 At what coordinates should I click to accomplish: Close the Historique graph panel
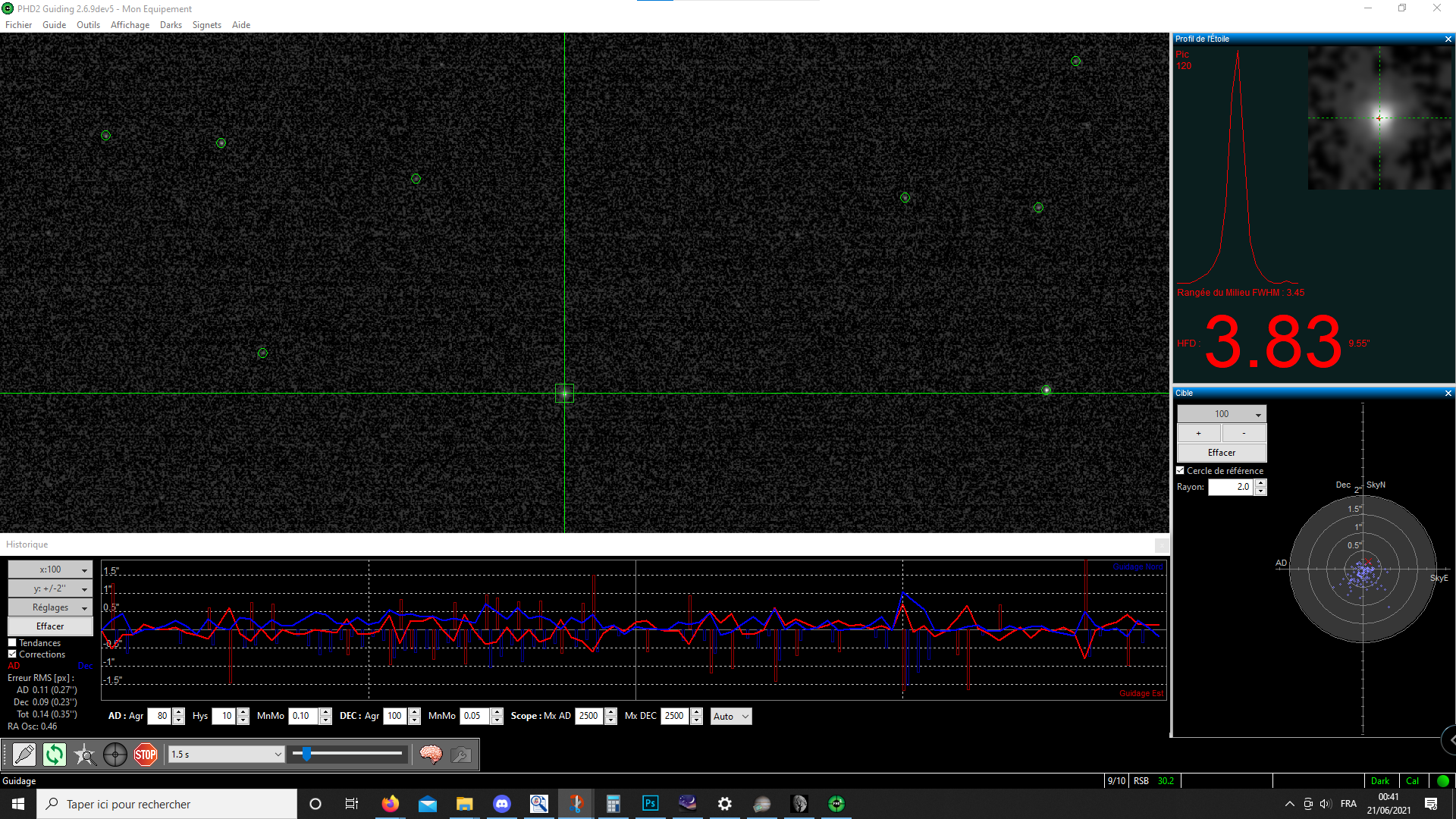[x=1161, y=545]
